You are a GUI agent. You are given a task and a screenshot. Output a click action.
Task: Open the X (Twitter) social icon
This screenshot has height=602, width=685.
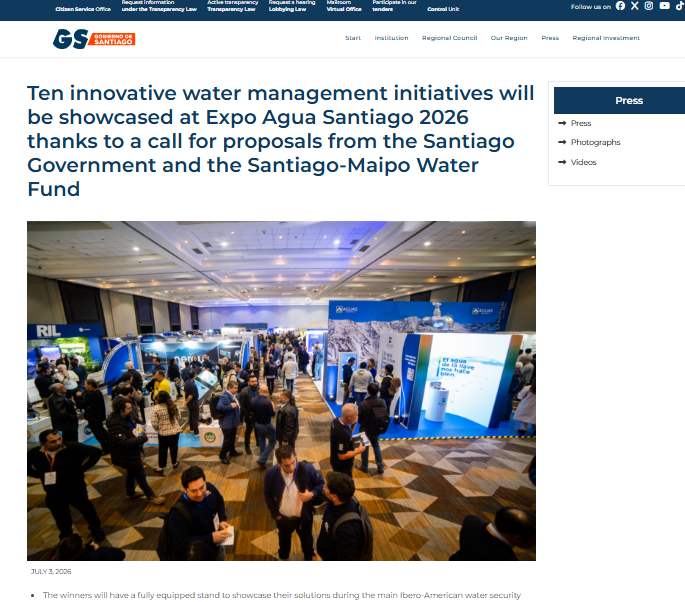click(635, 6)
